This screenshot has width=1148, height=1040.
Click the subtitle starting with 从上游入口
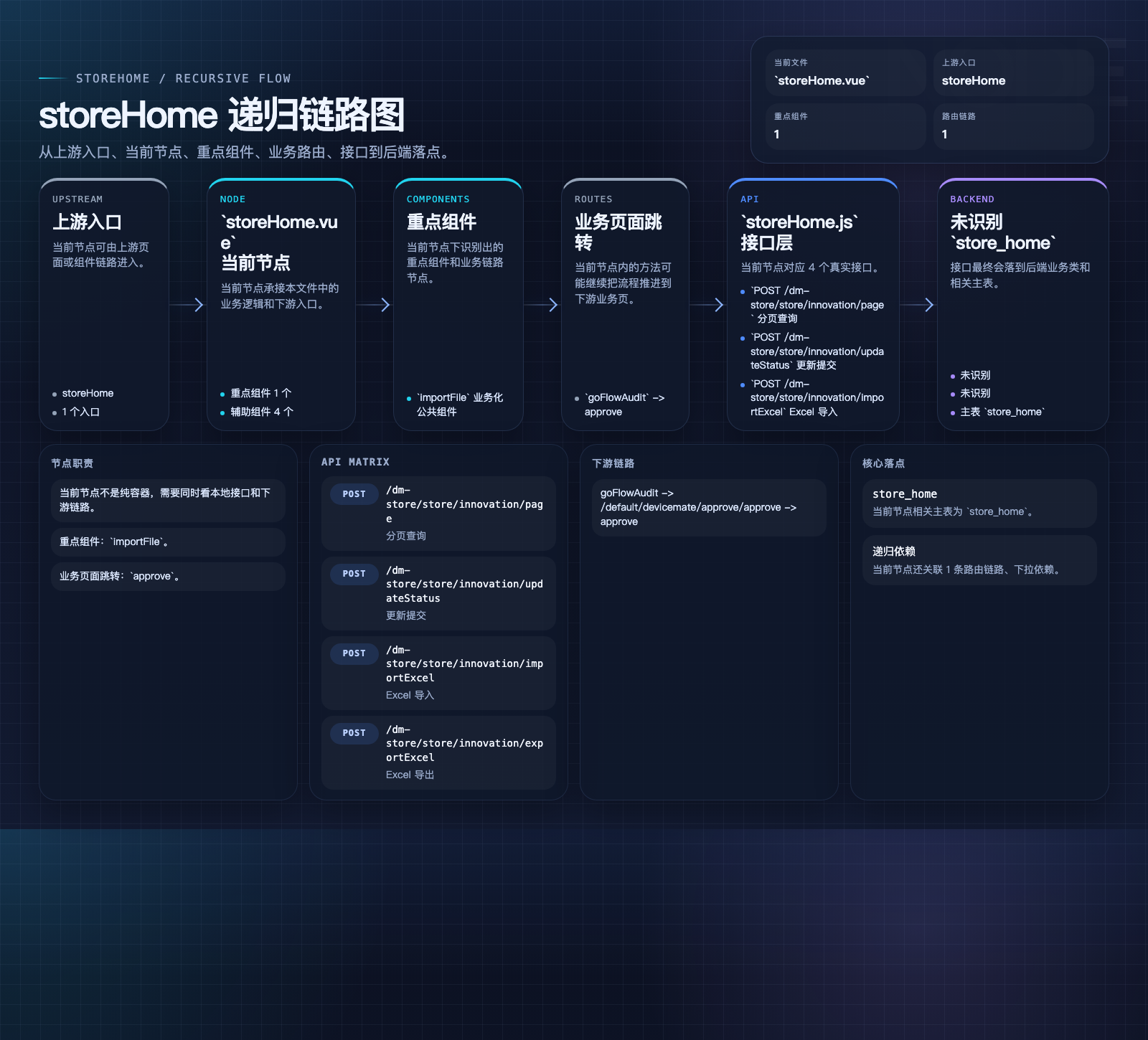click(246, 152)
